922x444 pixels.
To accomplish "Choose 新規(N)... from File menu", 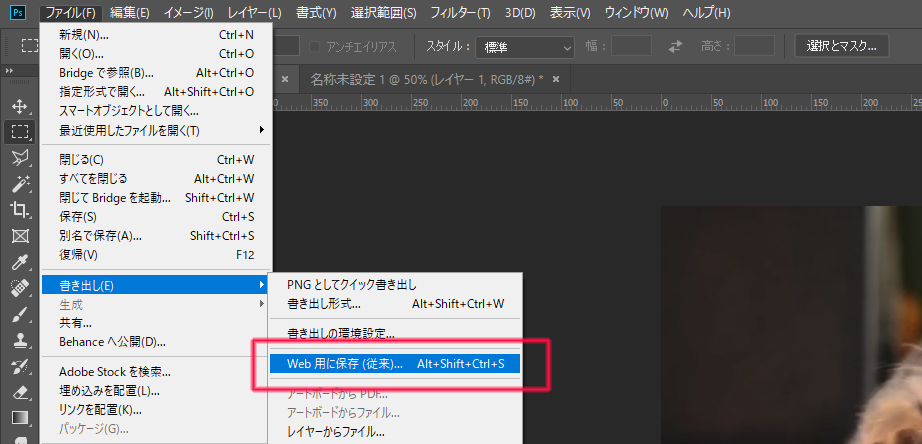I will click(156, 35).
